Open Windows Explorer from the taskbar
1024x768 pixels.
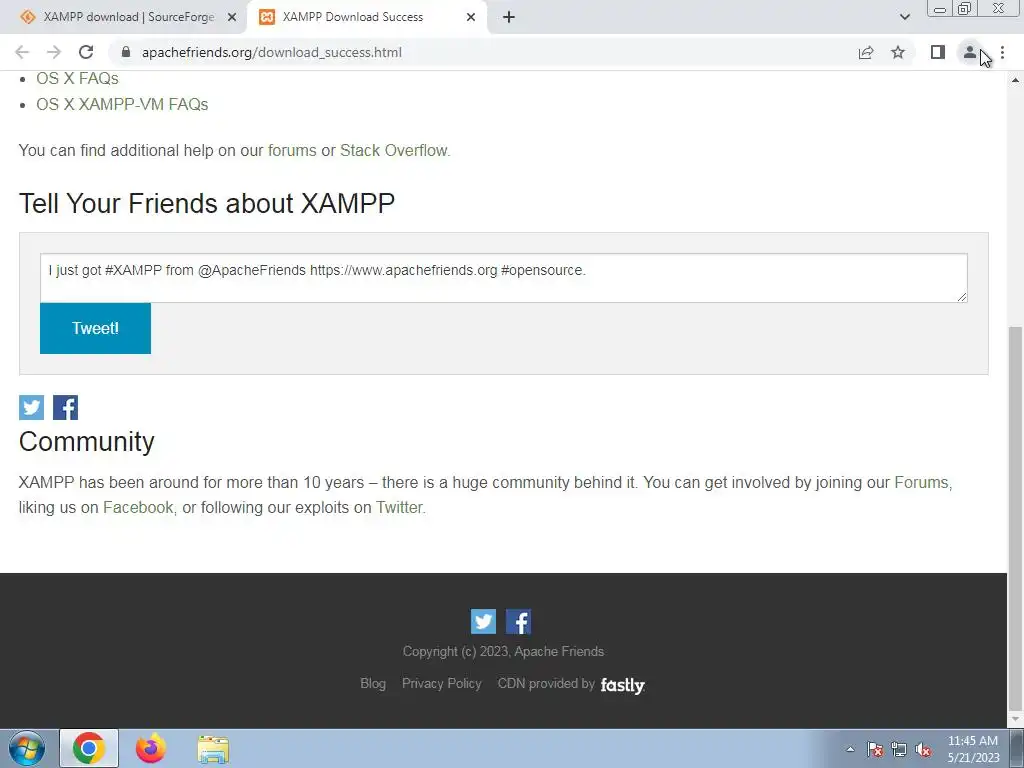[213, 749]
